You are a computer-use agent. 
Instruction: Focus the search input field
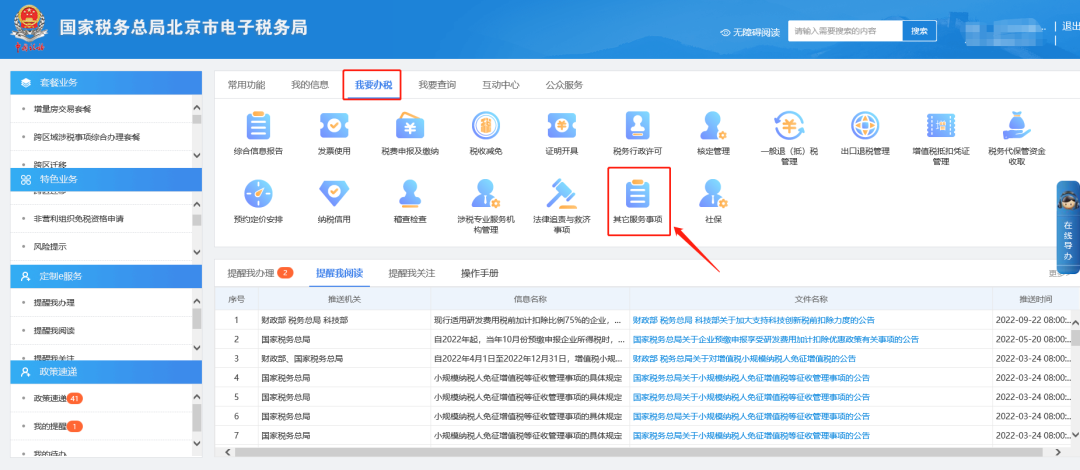(845, 31)
